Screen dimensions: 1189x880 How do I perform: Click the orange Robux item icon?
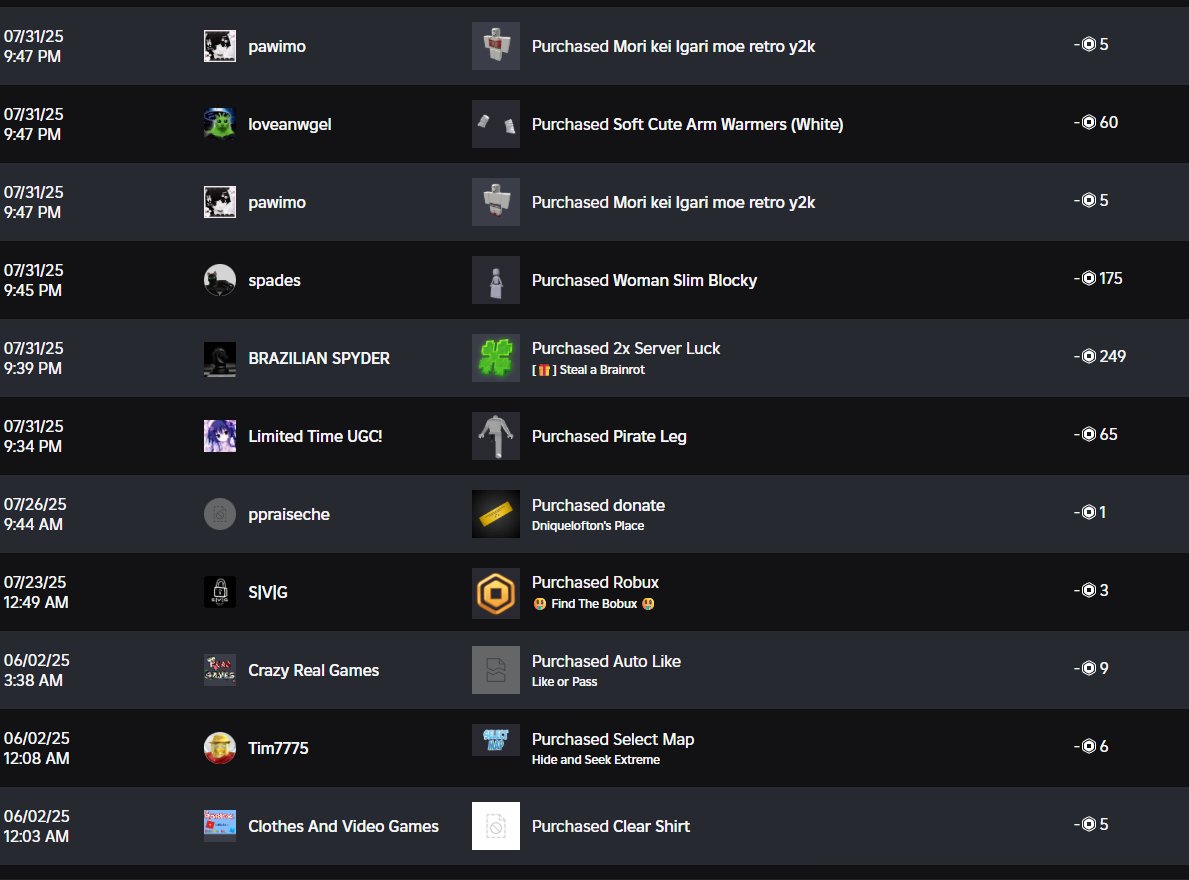coord(496,593)
